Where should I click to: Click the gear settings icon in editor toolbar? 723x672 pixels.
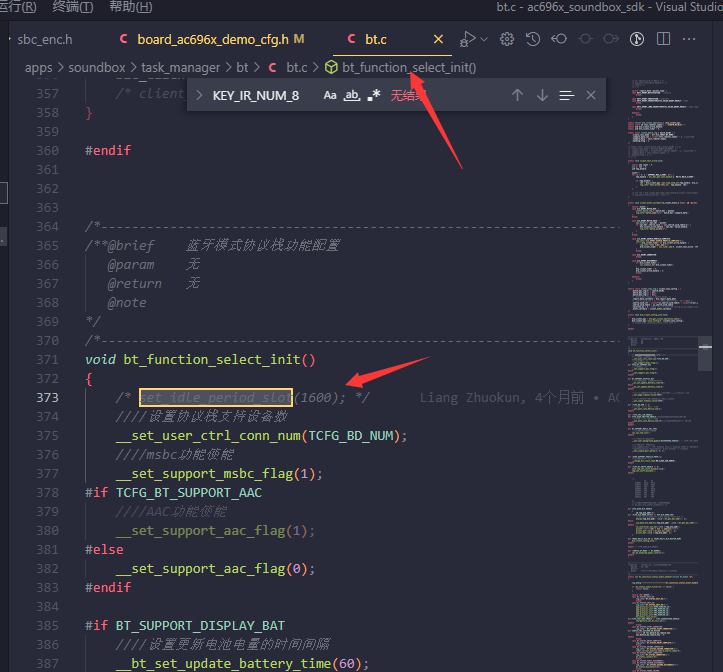click(x=507, y=39)
